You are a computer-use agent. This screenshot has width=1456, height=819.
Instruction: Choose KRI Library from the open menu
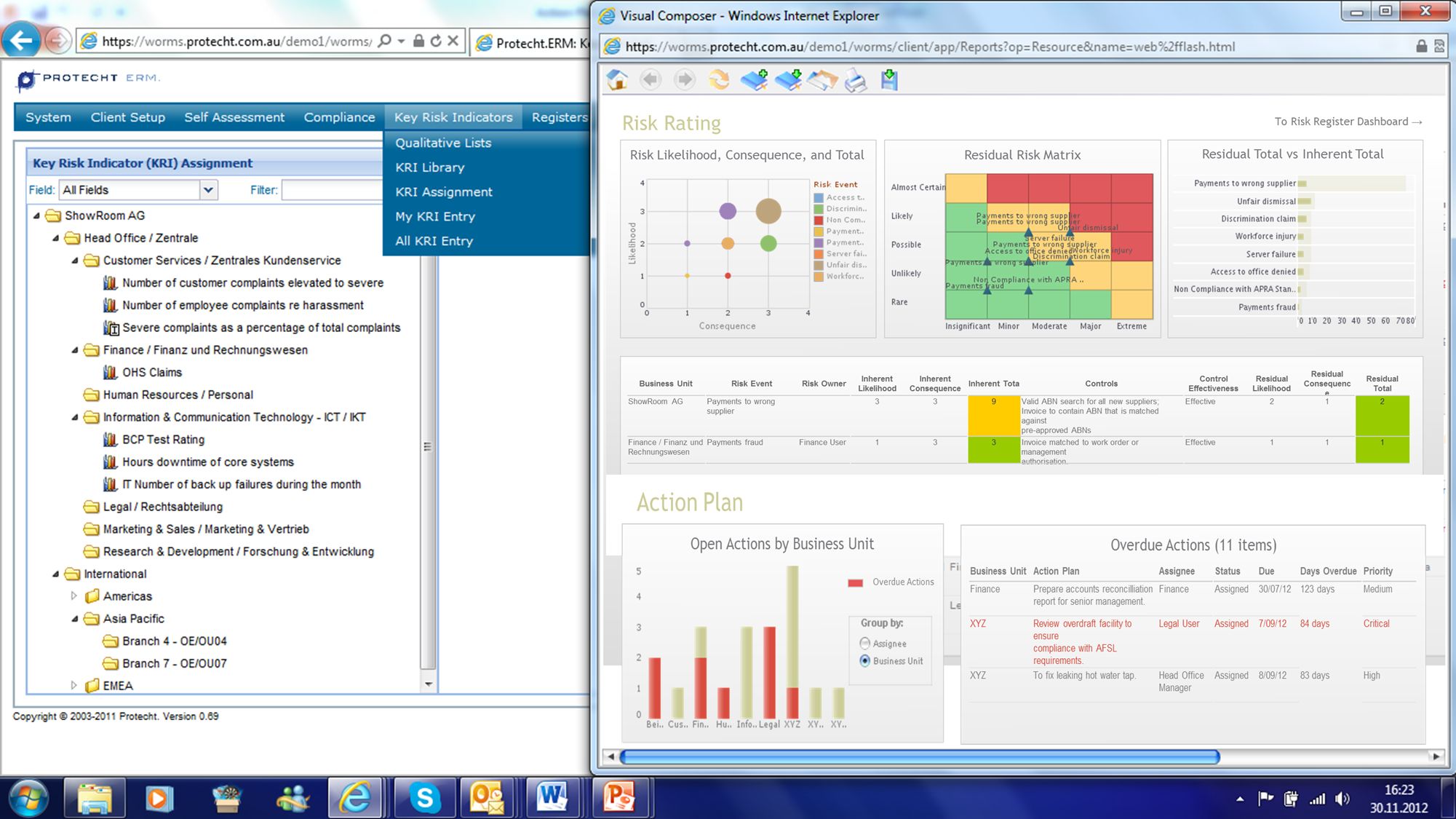click(x=429, y=167)
